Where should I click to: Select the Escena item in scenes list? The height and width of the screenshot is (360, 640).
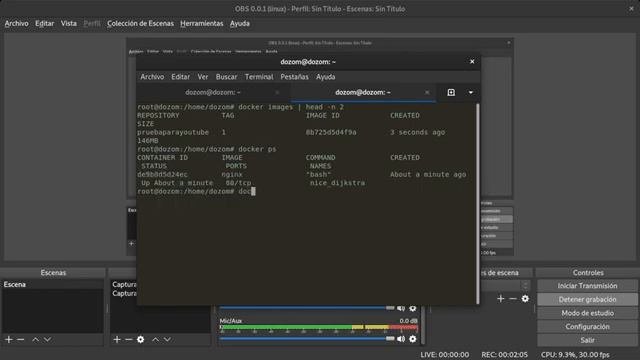point(53,284)
